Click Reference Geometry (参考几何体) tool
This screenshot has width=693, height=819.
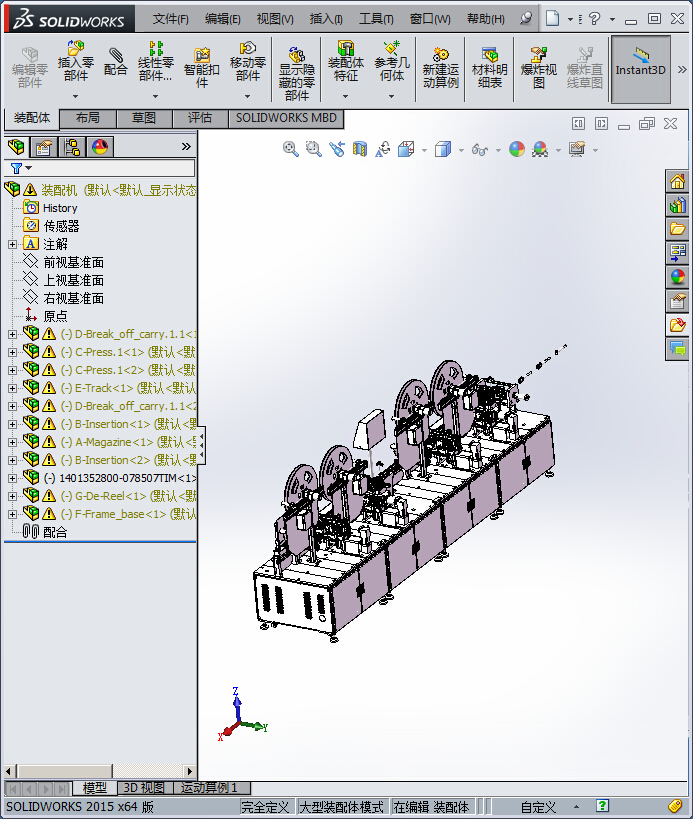point(392,62)
